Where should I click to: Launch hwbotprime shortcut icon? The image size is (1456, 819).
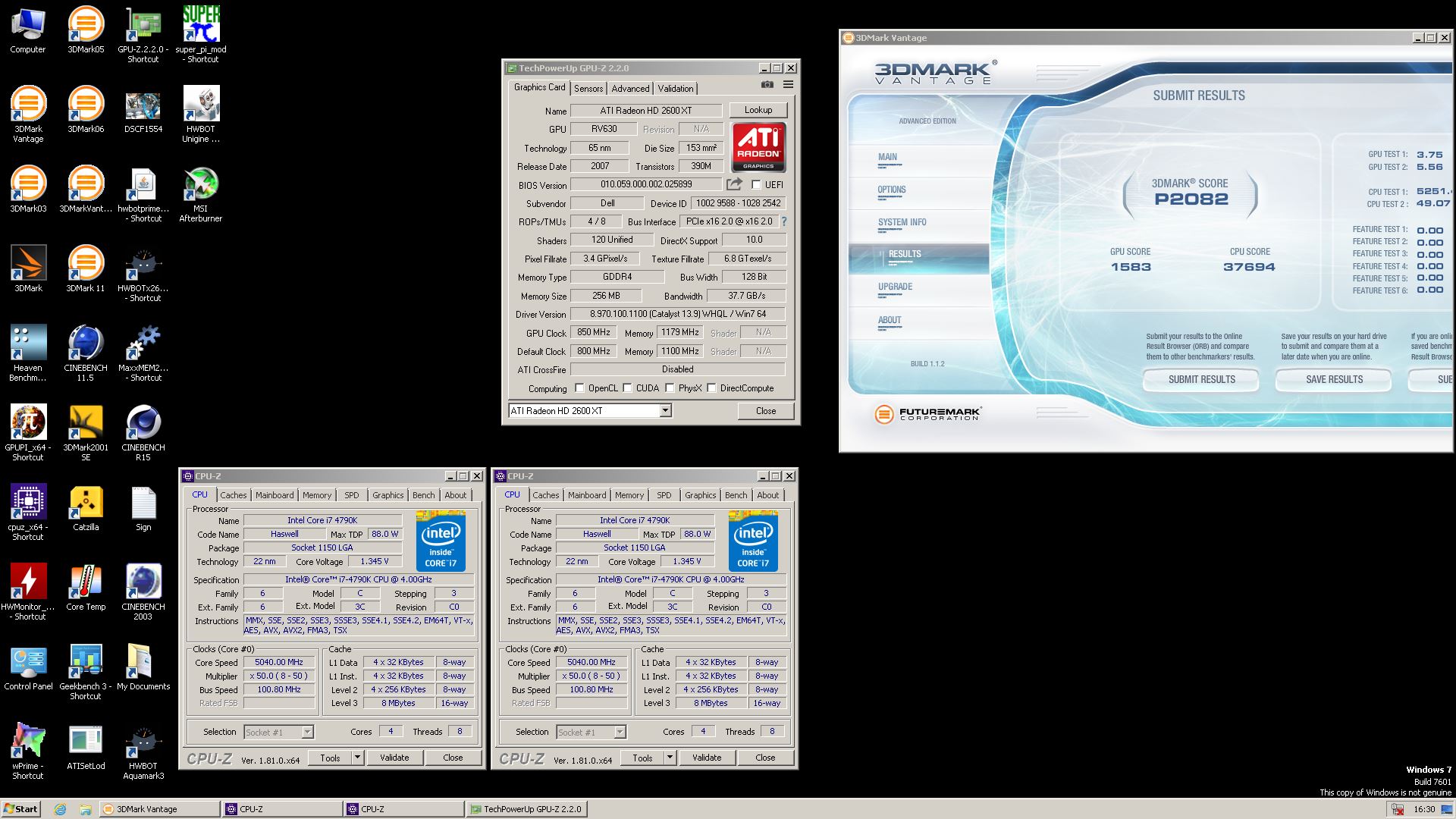coord(143,194)
